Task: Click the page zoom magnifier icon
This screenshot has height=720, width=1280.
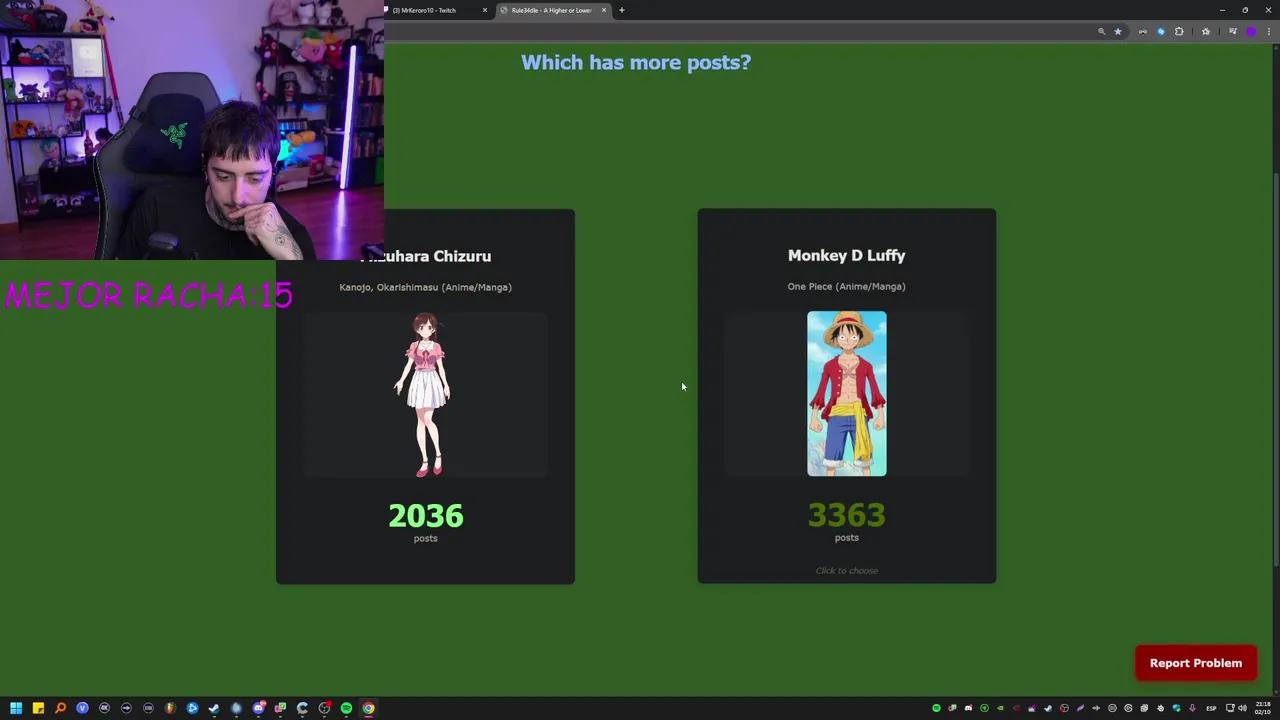Action: (x=1102, y=31)
